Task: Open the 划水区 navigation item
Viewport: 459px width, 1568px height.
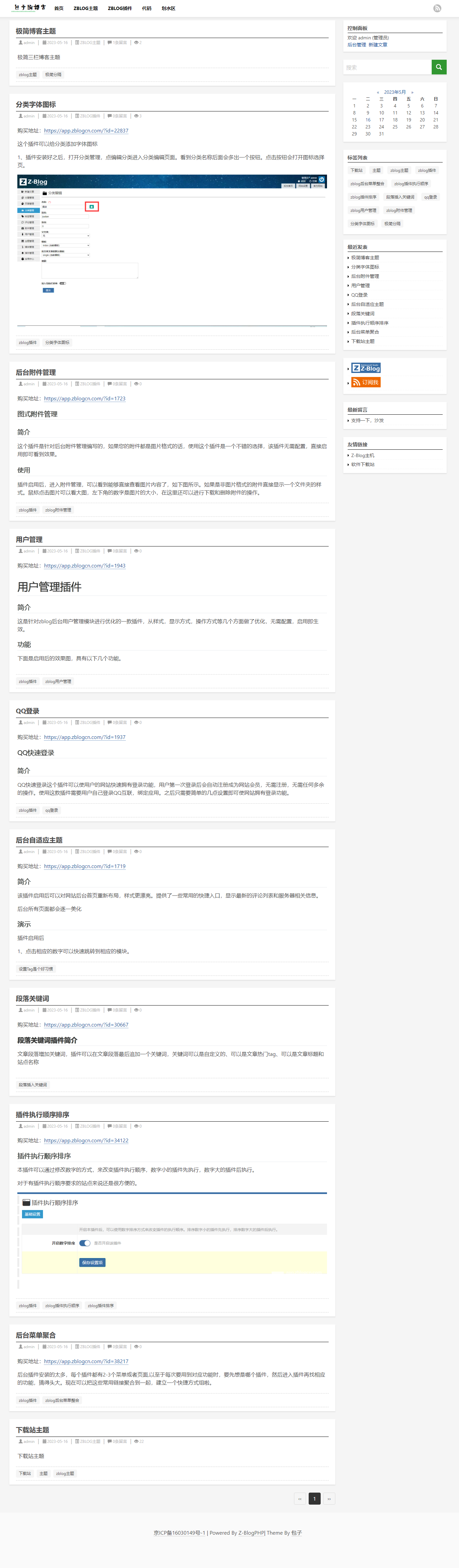Action: (168, 9)
